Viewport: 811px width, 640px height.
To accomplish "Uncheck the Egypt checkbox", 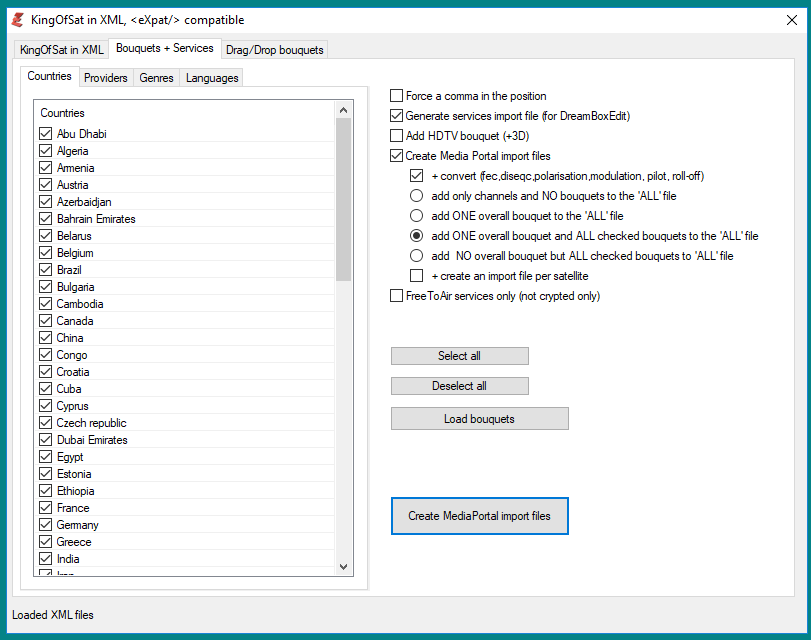I will [x=46, y=457].
